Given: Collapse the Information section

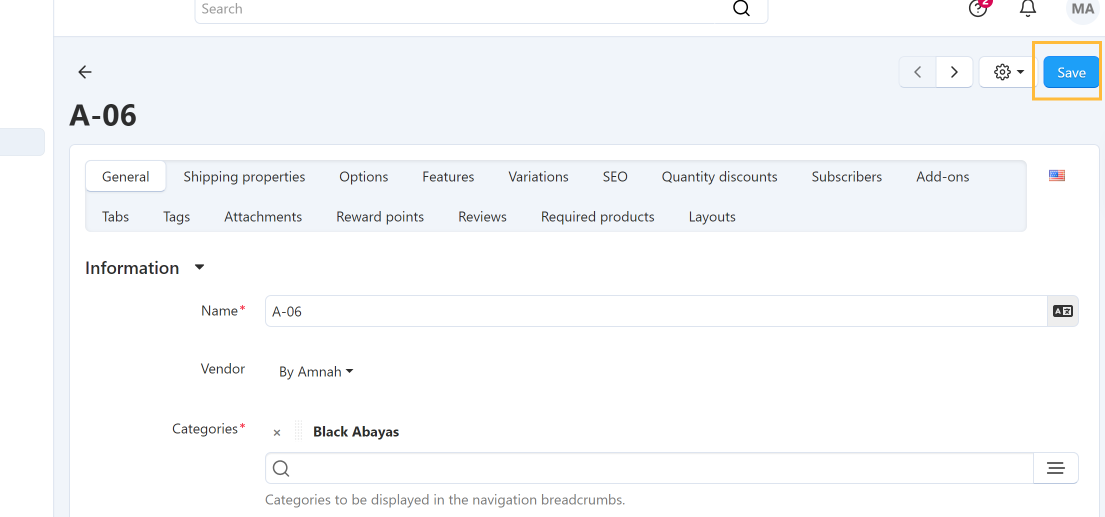Looking at the screenshot, I should [199, 268].
